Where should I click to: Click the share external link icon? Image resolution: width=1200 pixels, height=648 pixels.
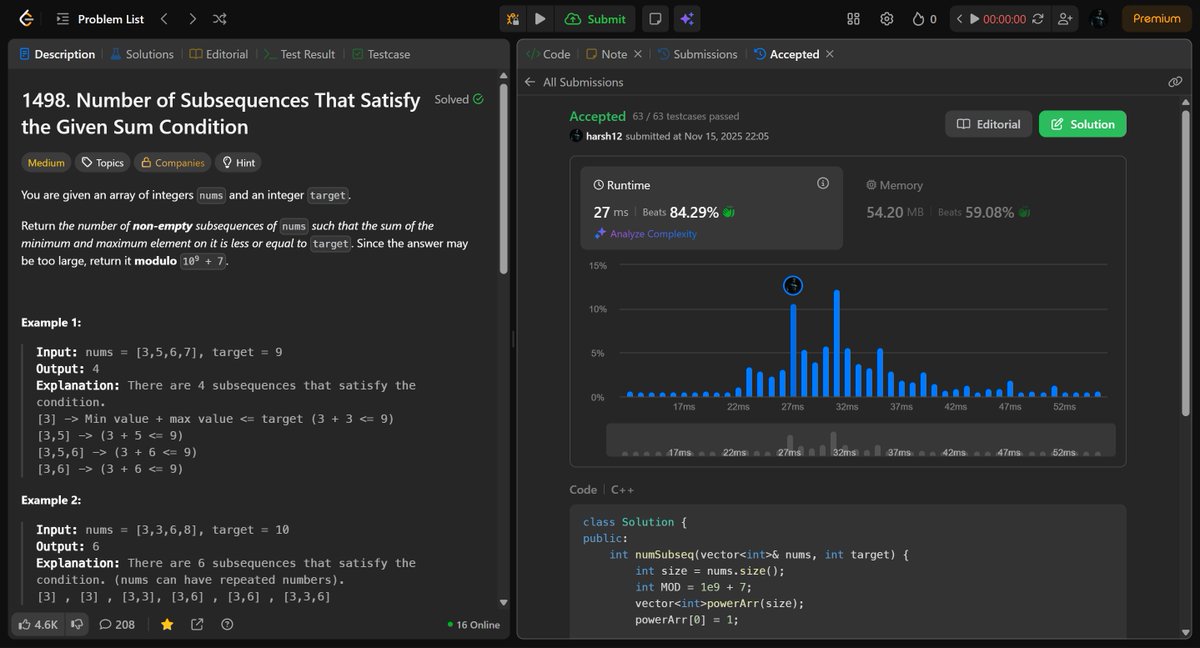click(x=197, y=624)
